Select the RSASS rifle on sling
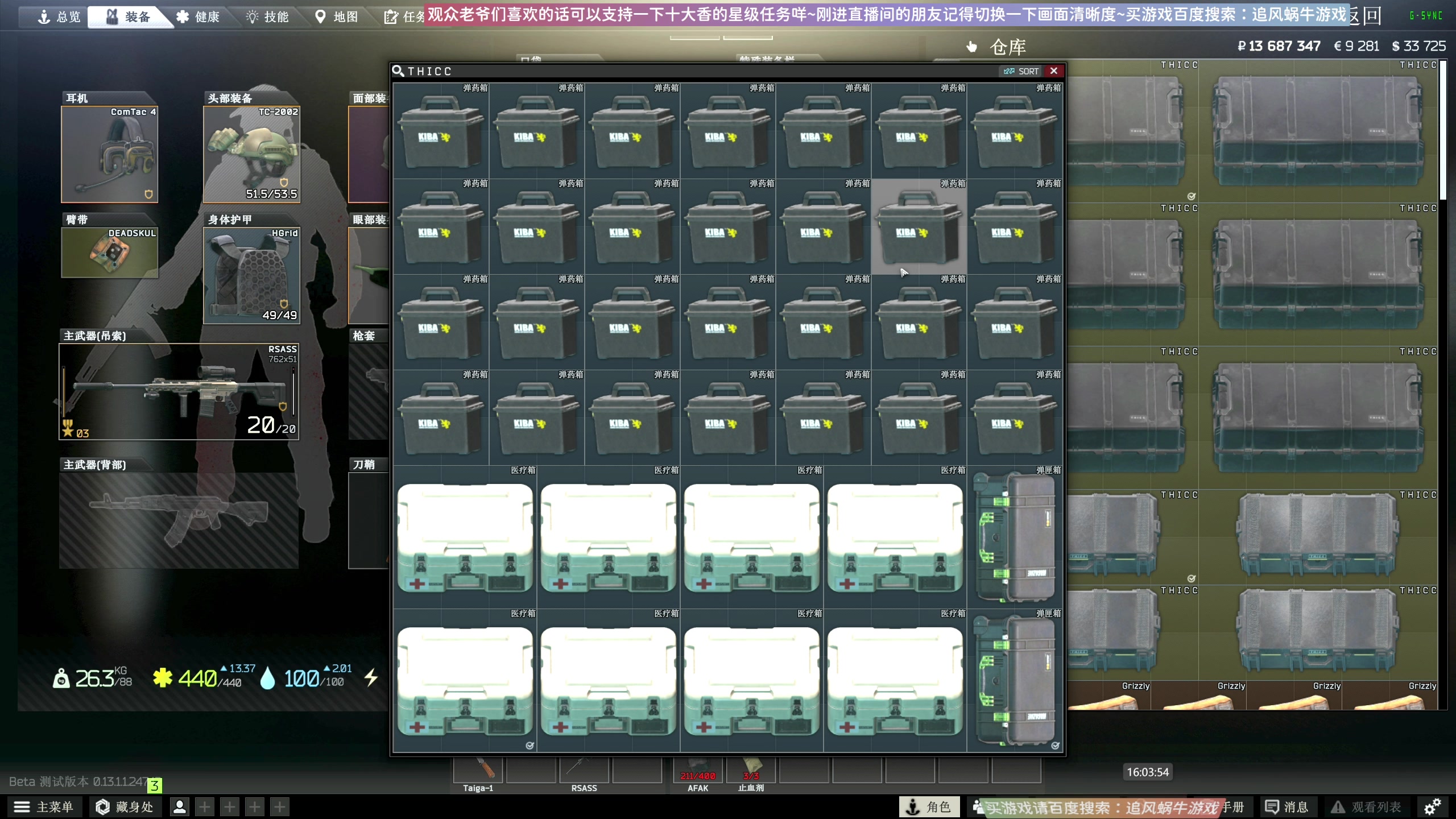Screen dimensions: 1456x819 click(179, 391)
